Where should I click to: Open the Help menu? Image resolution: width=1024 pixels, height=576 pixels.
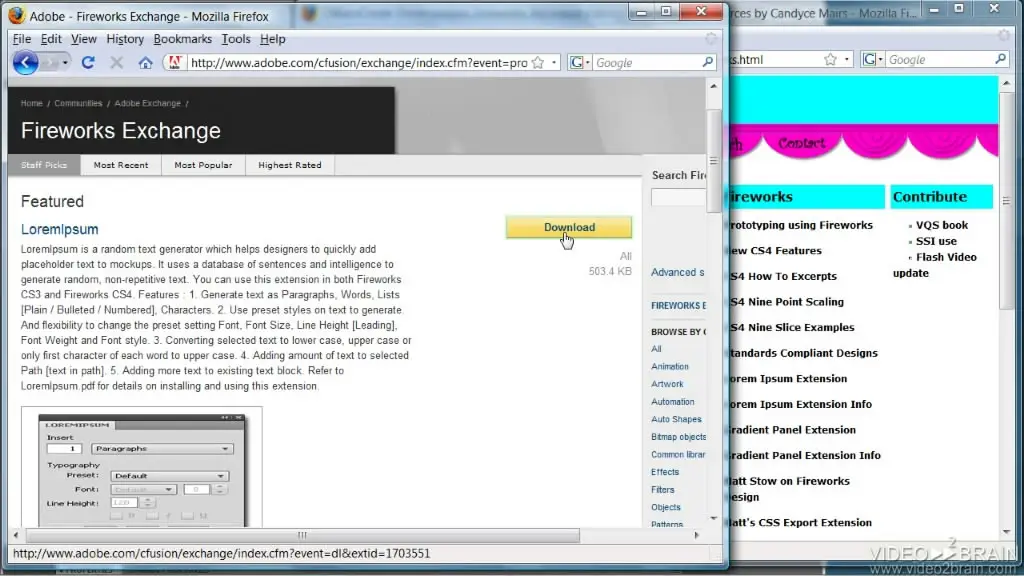[272, 39]
